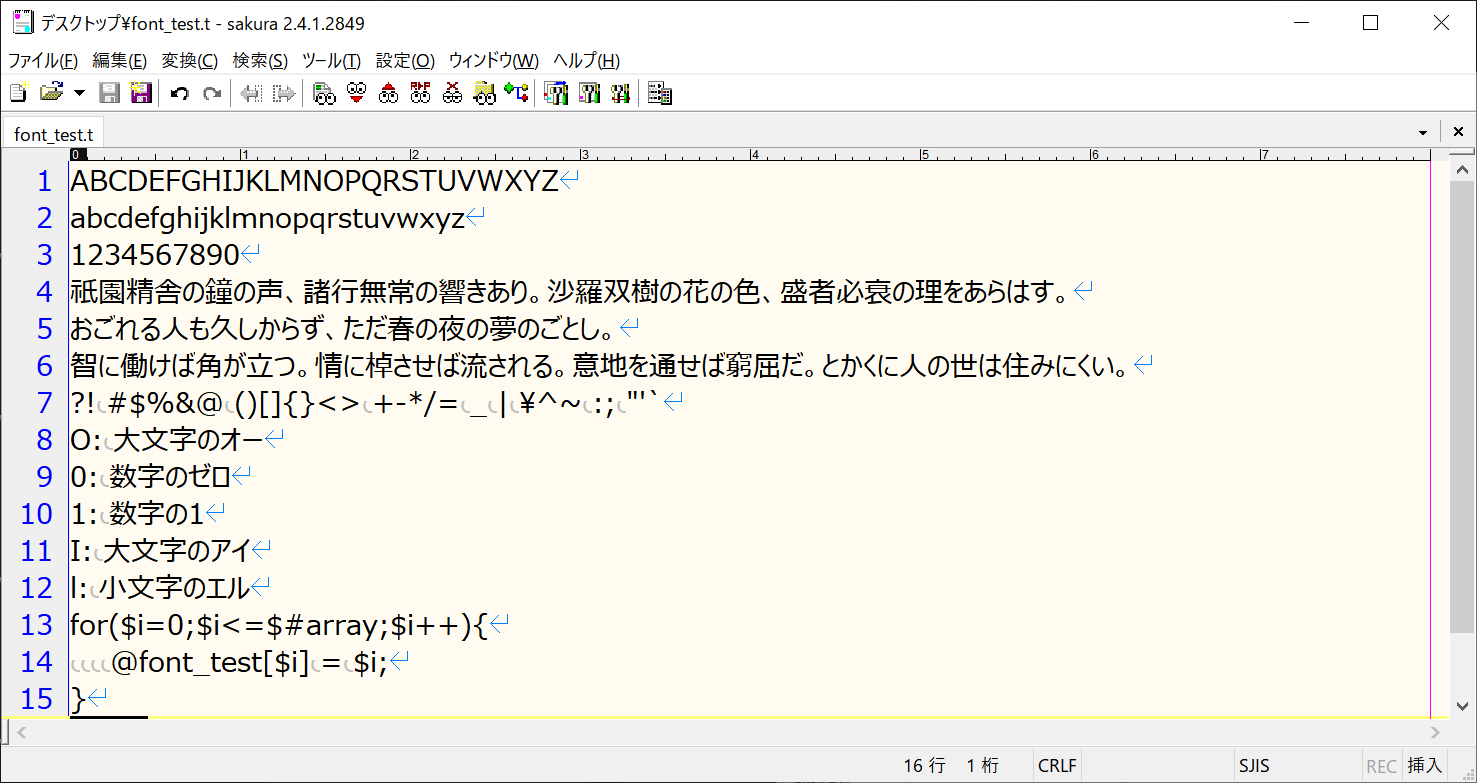Open the tab list dropdown arrow

pos(1423,133)
